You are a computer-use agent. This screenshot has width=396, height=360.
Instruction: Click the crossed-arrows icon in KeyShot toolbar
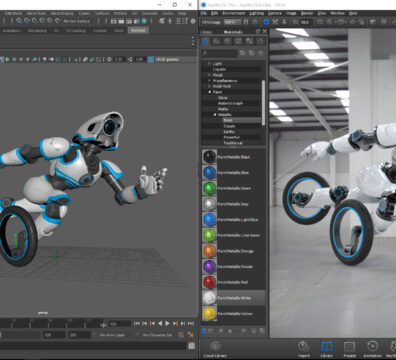coord(275,22)
